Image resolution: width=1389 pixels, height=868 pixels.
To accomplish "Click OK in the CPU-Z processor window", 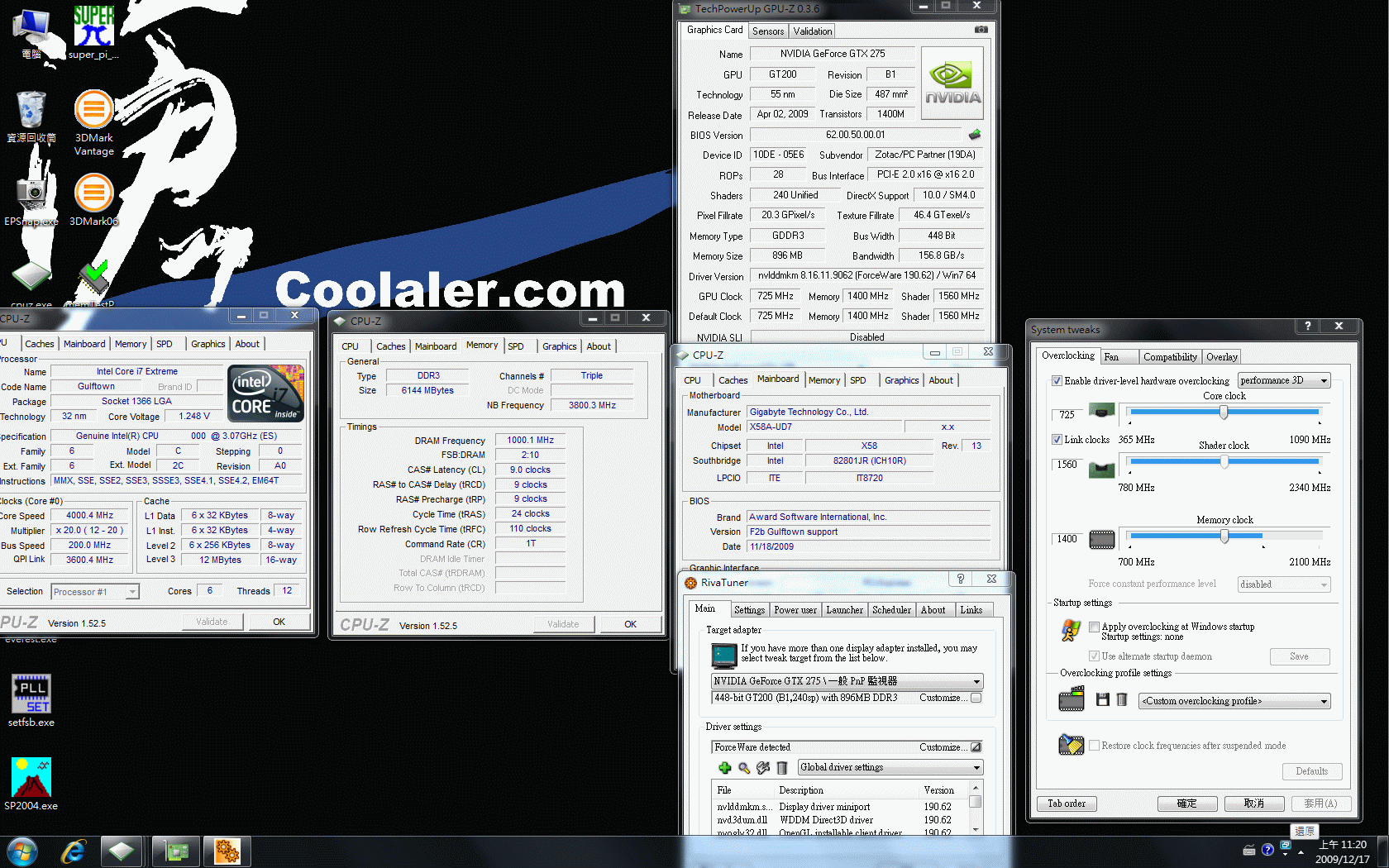I will click(x=279, y=622).
